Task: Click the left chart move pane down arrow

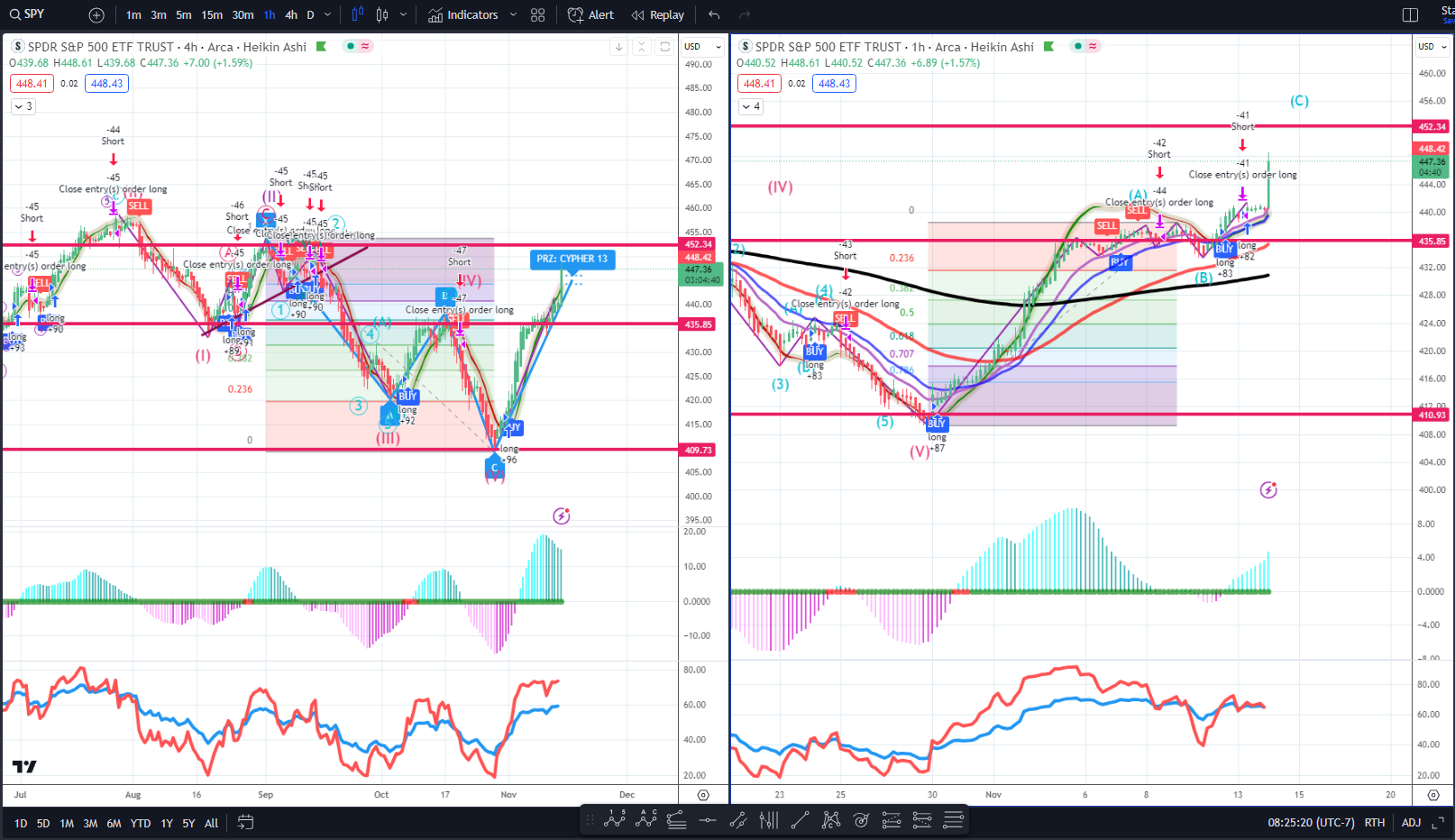Action: pyautogui.click(x=618, y=47)
